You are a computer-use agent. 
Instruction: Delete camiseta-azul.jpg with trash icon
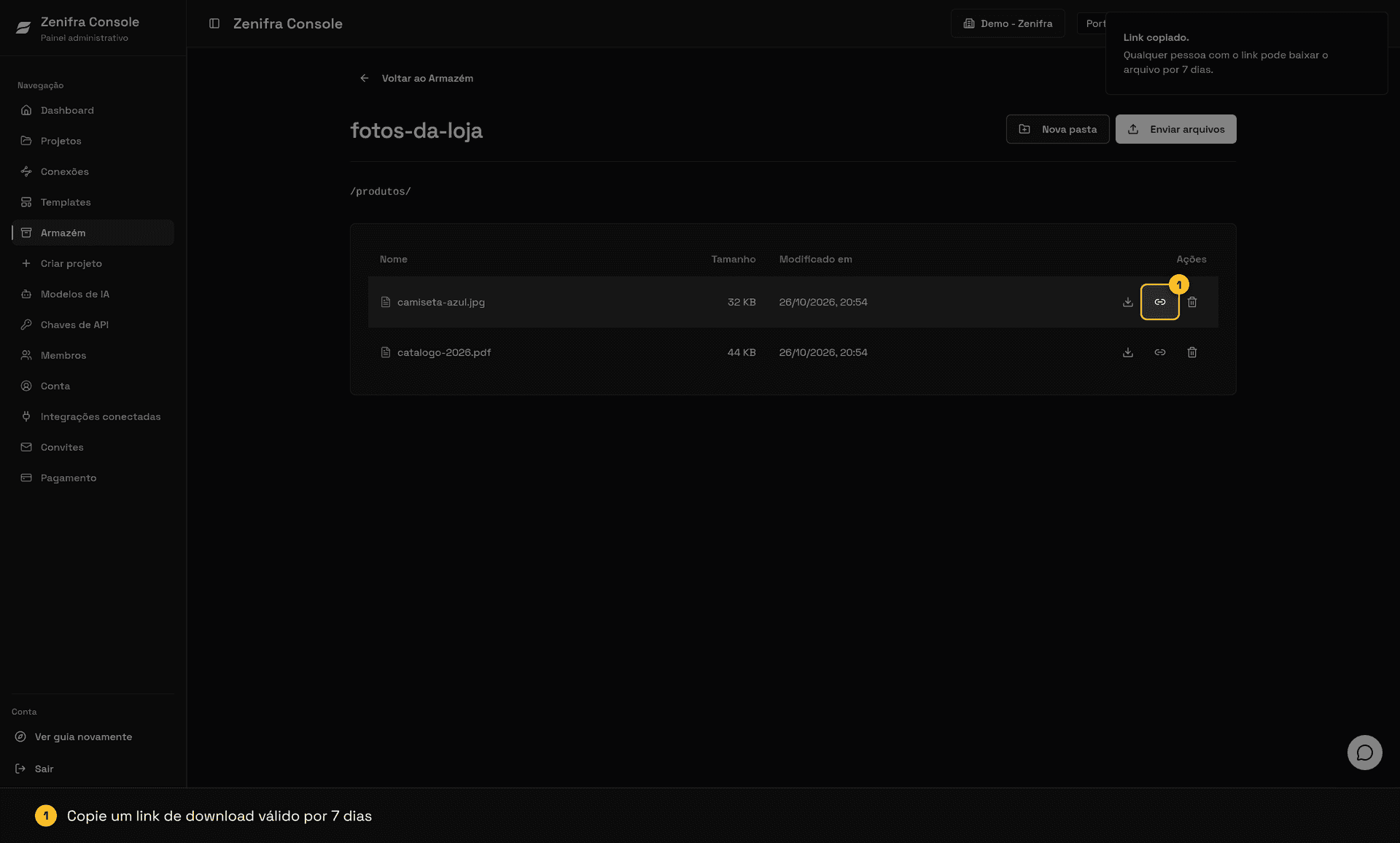pyautogui.click(x=1192, y=302)
